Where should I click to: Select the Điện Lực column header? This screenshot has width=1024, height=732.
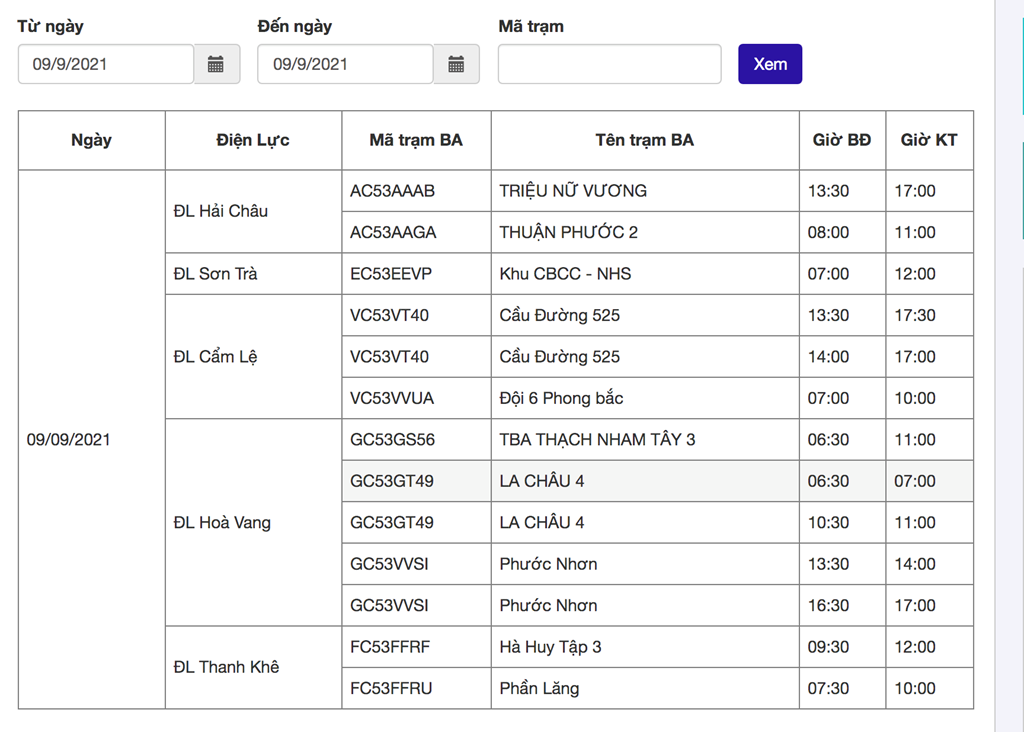[253, 140]
